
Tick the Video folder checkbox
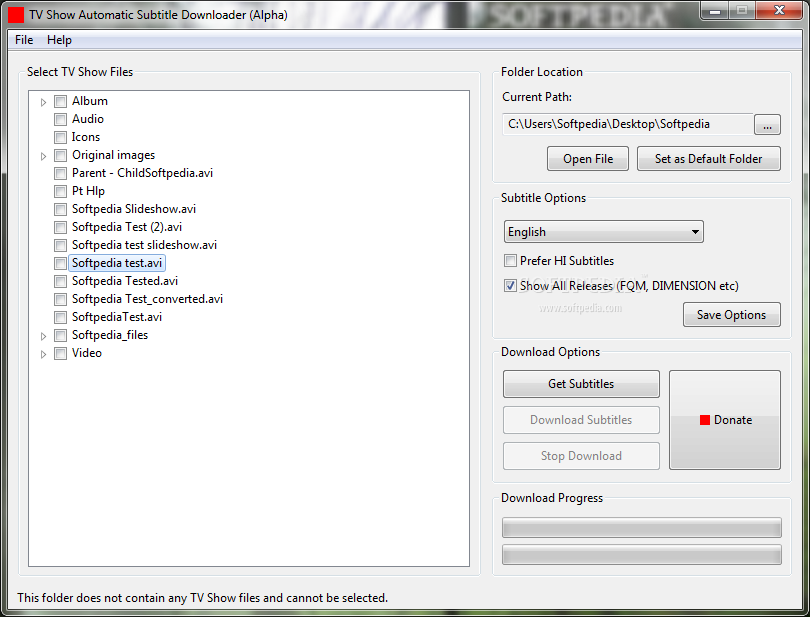(x=60, y=353)
